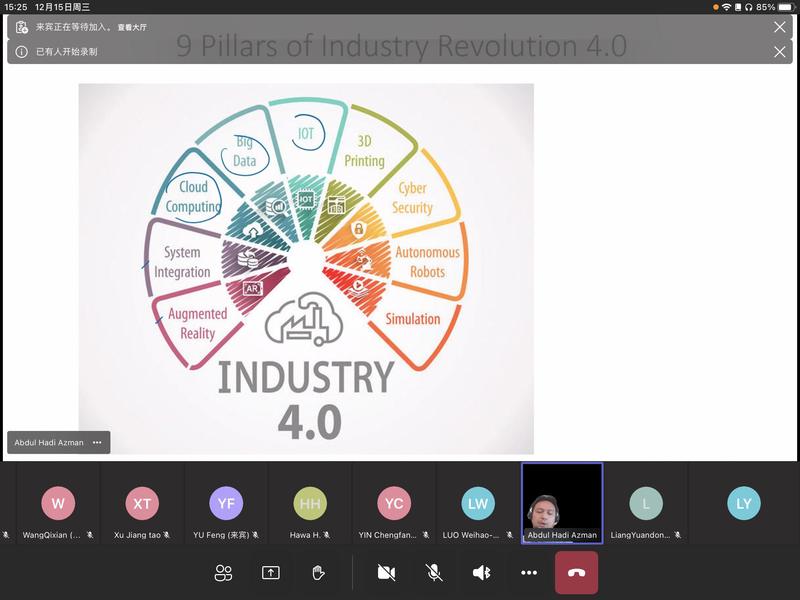Select Abdul Hadi Azman's video tile

(x=562, y=498)
